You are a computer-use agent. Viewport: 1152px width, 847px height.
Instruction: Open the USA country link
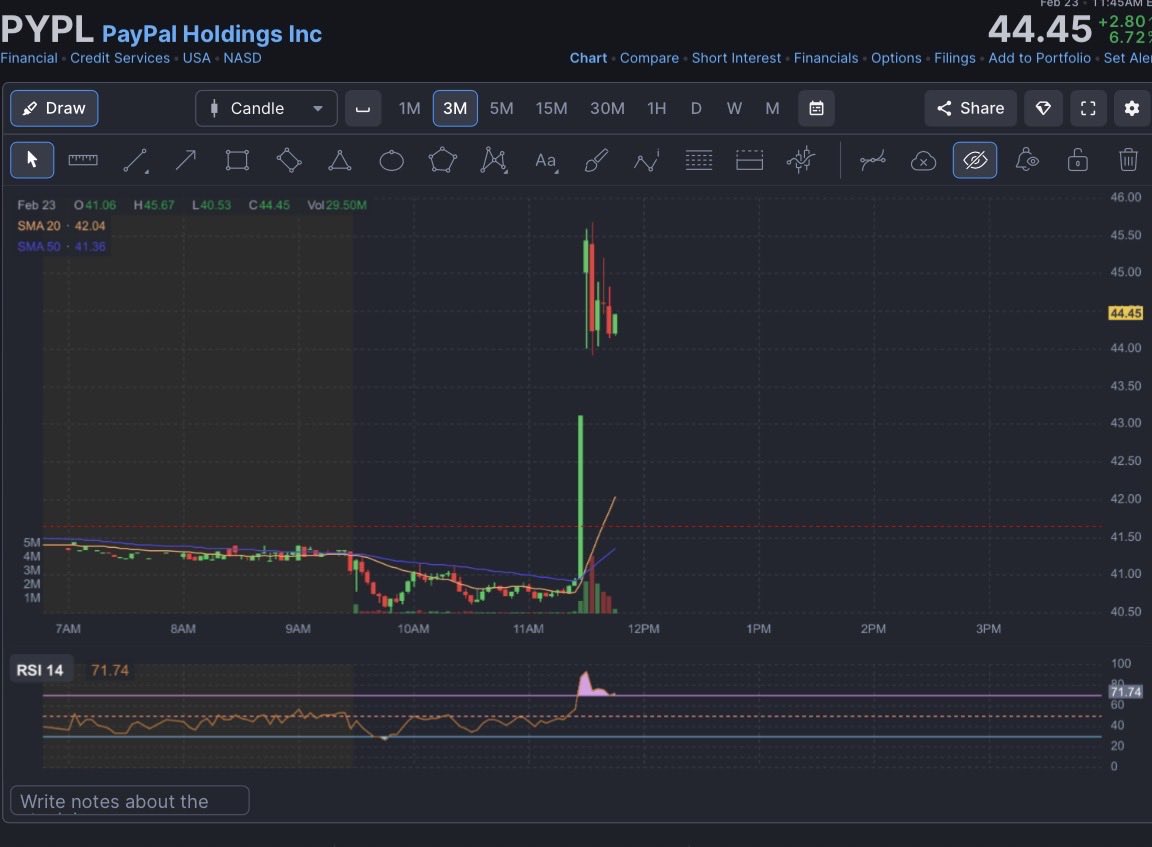tap(196, 58)
